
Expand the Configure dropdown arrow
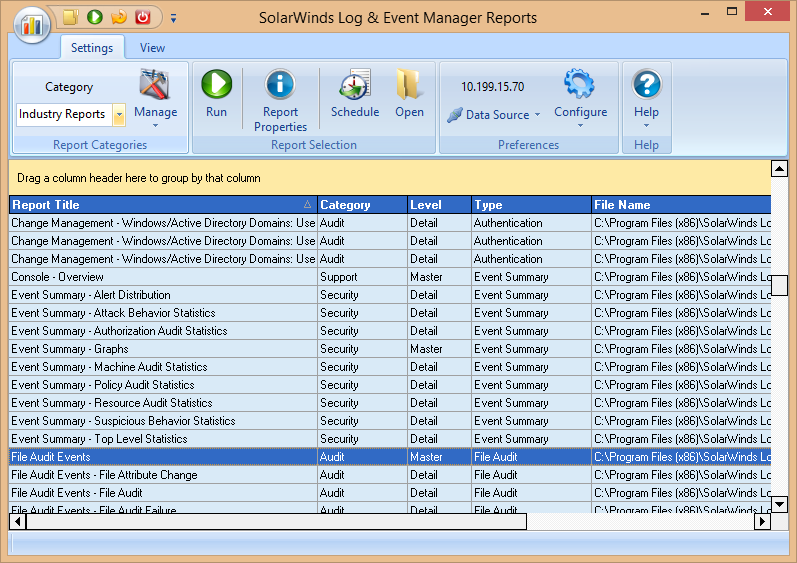(580, 126)
